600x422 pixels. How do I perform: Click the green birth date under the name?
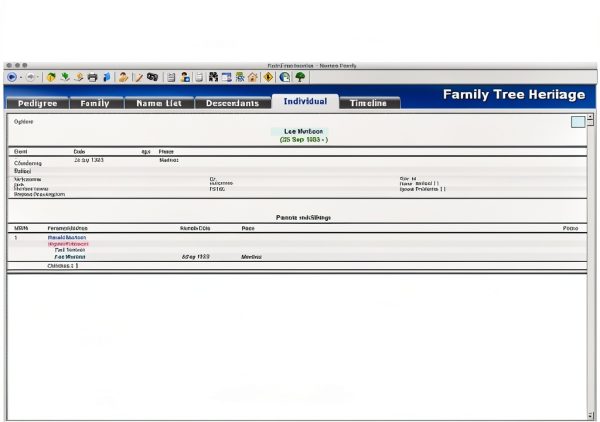pyautogui.click(x=304, y=140)
